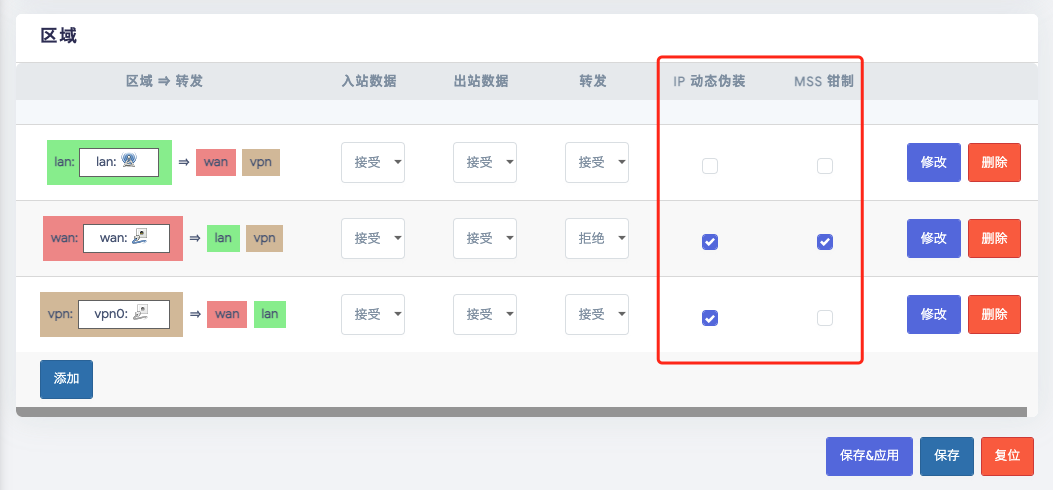Click the 添加 button

66,379
